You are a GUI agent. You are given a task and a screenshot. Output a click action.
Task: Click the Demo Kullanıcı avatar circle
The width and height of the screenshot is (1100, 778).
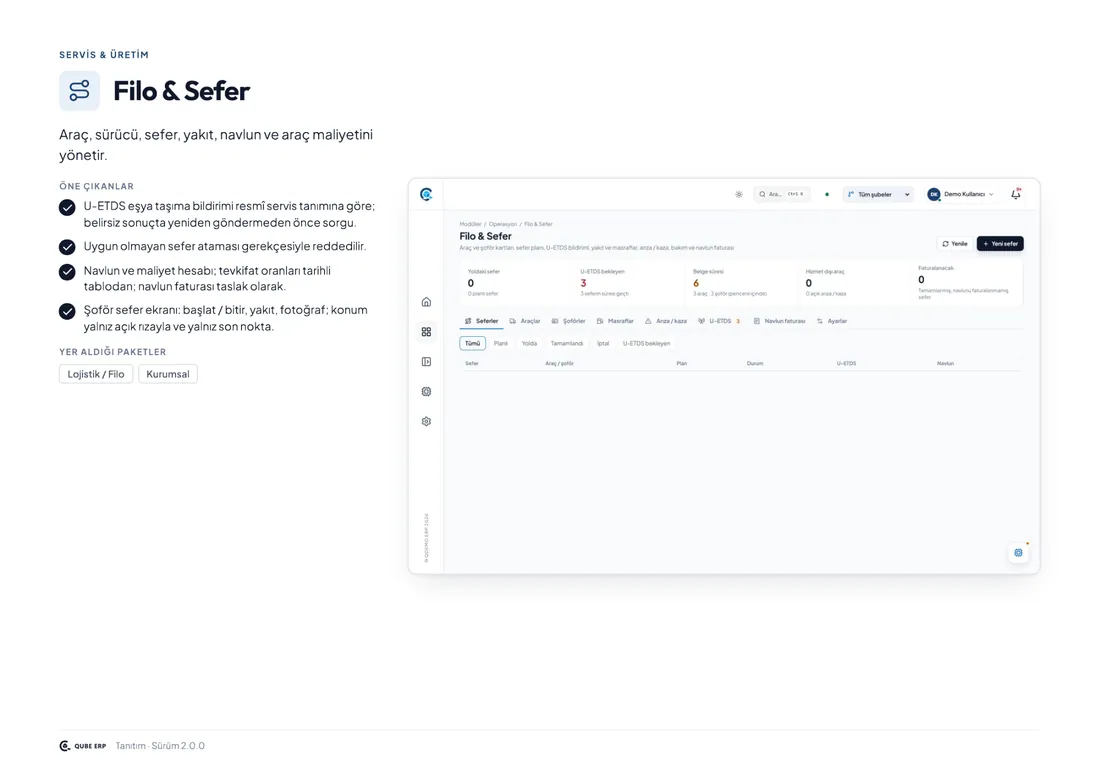(934, 194)
